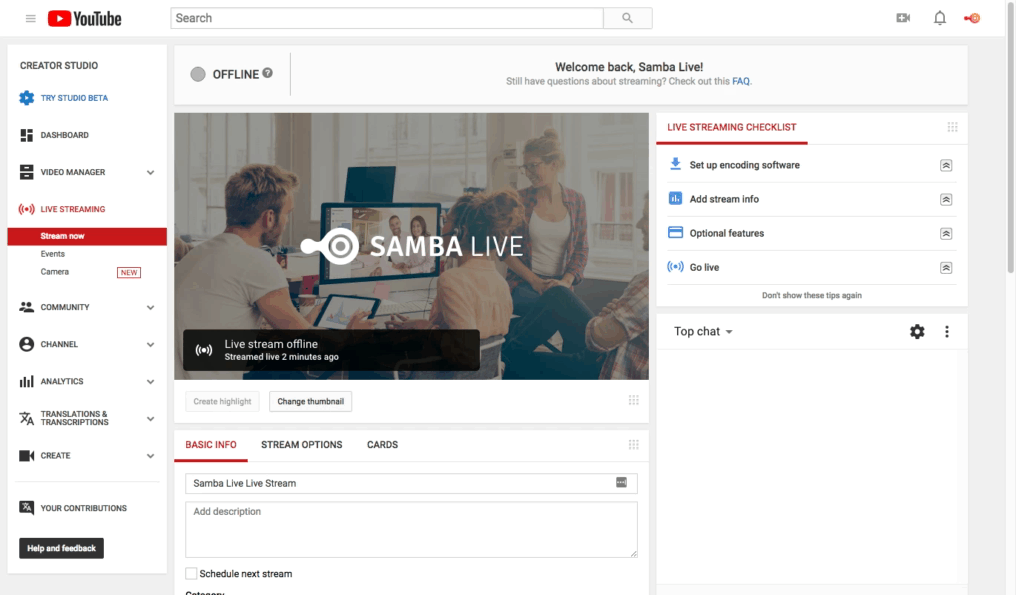Image resolution: width=1016 pixels, height=595 pixels.
Task: Open the hamburger guide menu
Action: click(x=30, y=18)
